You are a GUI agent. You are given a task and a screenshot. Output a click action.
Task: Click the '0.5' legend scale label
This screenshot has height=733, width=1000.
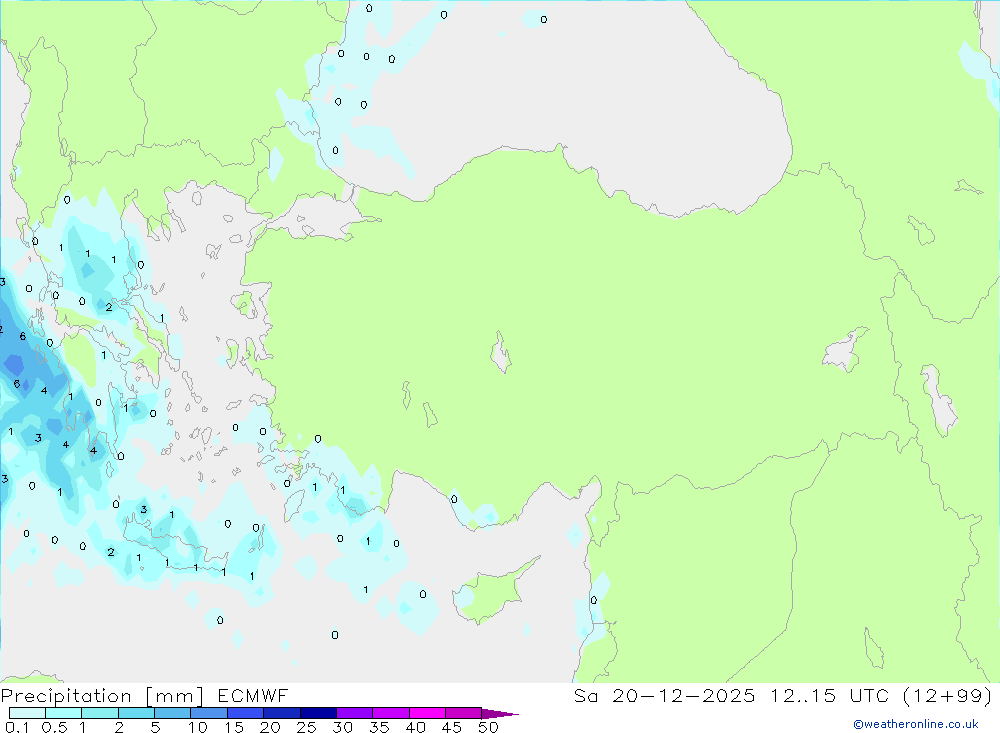tap(54, 727)
